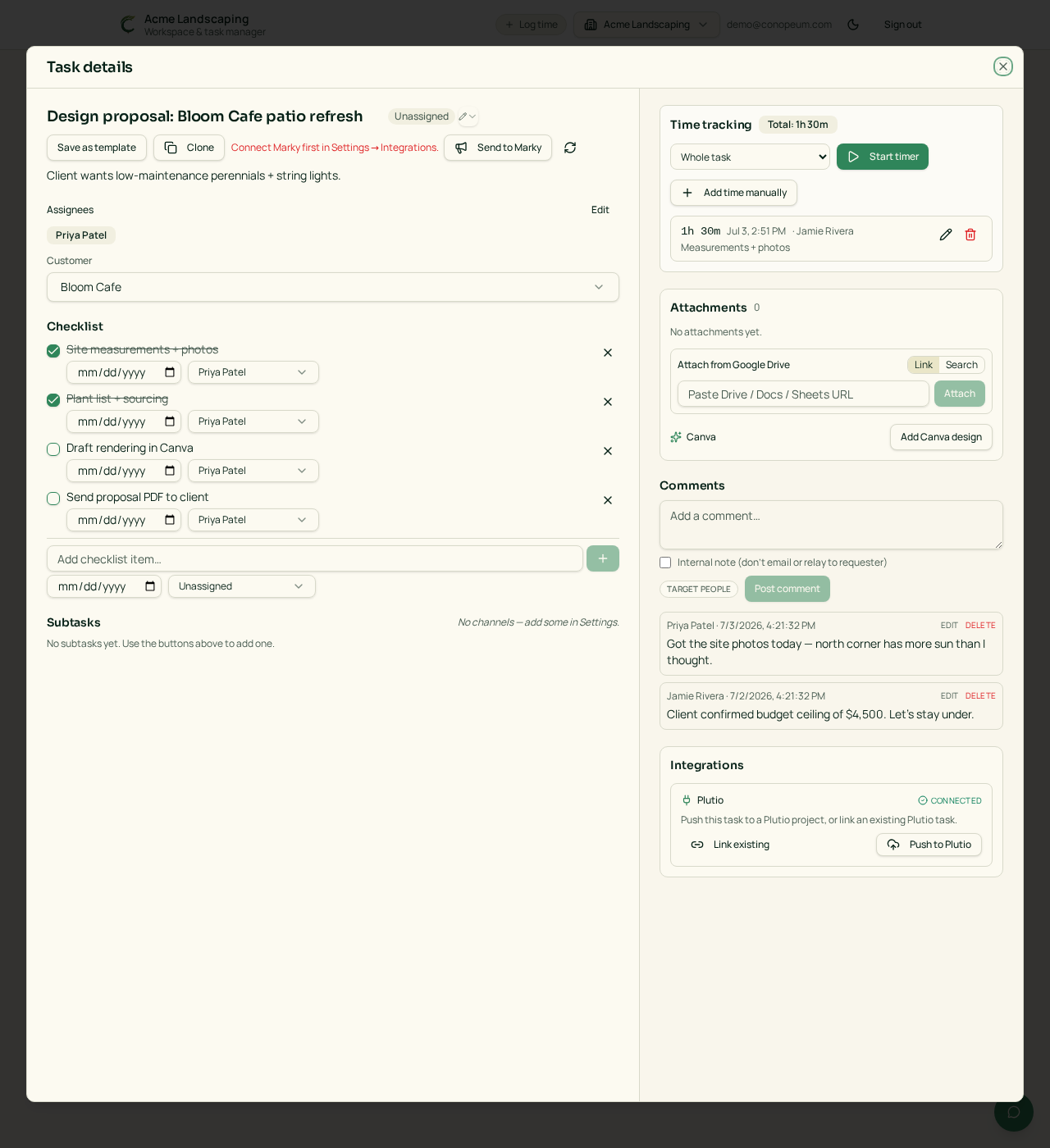Click Link existing Plutio task
Viewport: 1050px width, 1148px height.
click(730, 845)
